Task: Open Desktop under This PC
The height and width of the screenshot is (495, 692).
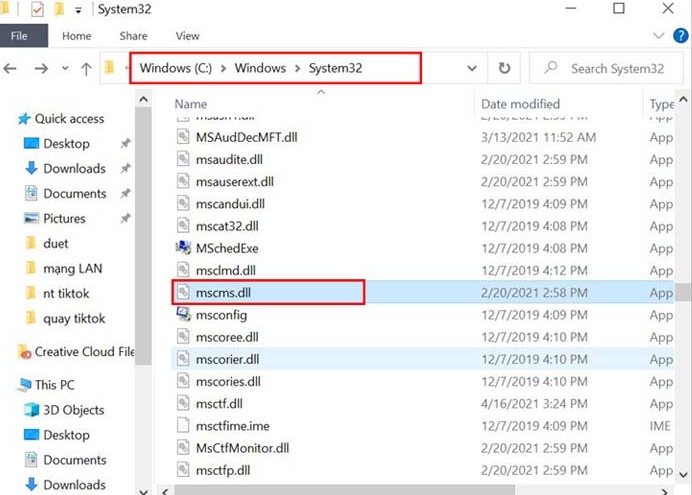Action: coord(66,435)
